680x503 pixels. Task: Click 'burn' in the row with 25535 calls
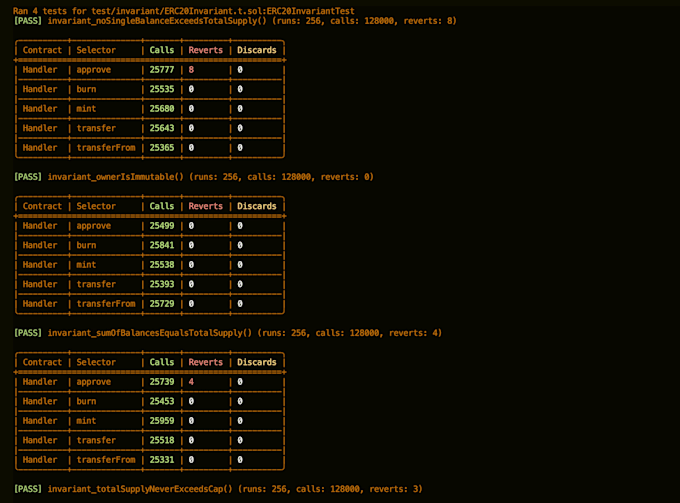pyautogui.click(x=86, y=89)
